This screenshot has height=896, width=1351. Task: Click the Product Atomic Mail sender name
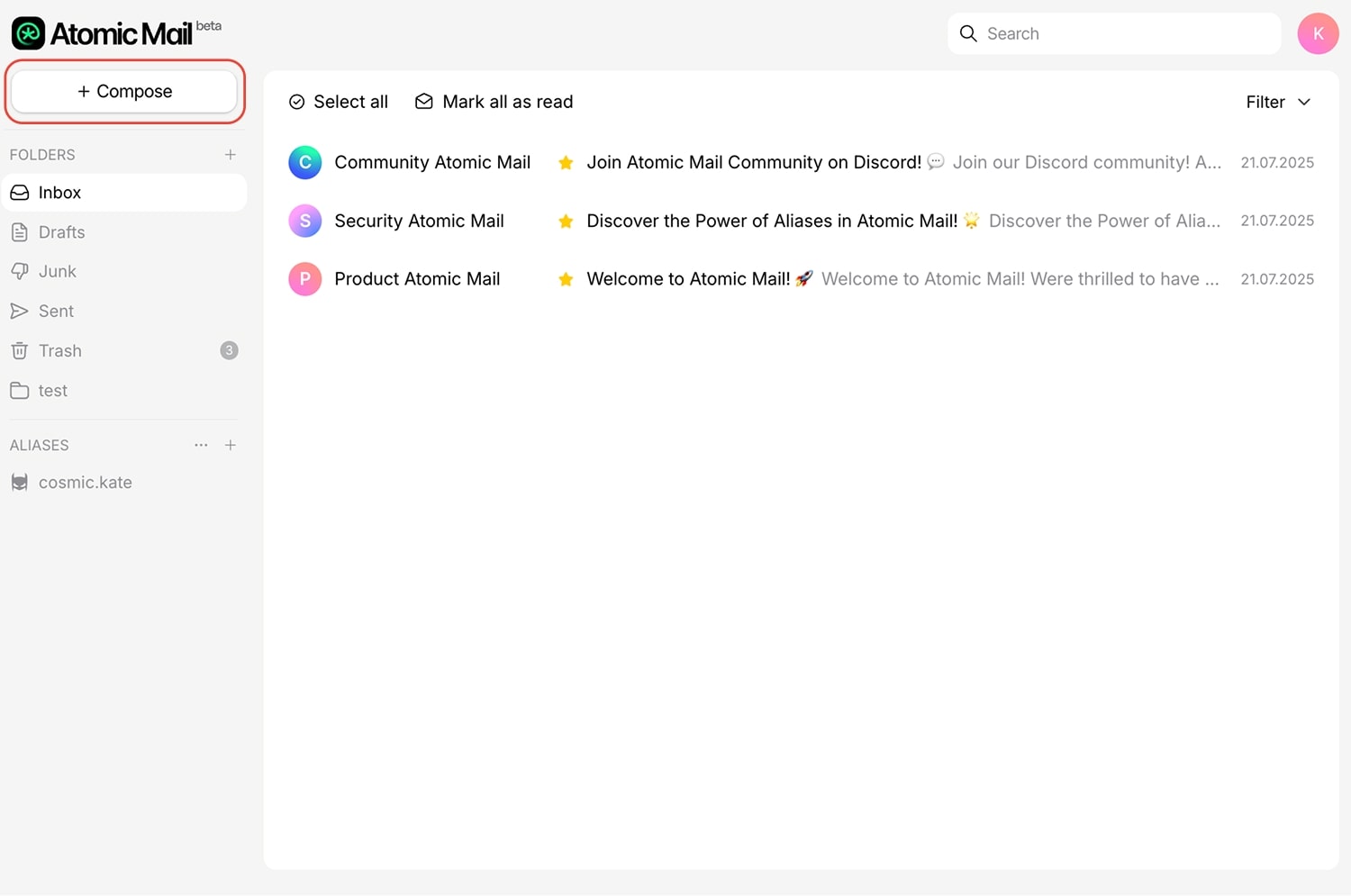point(417,279)
